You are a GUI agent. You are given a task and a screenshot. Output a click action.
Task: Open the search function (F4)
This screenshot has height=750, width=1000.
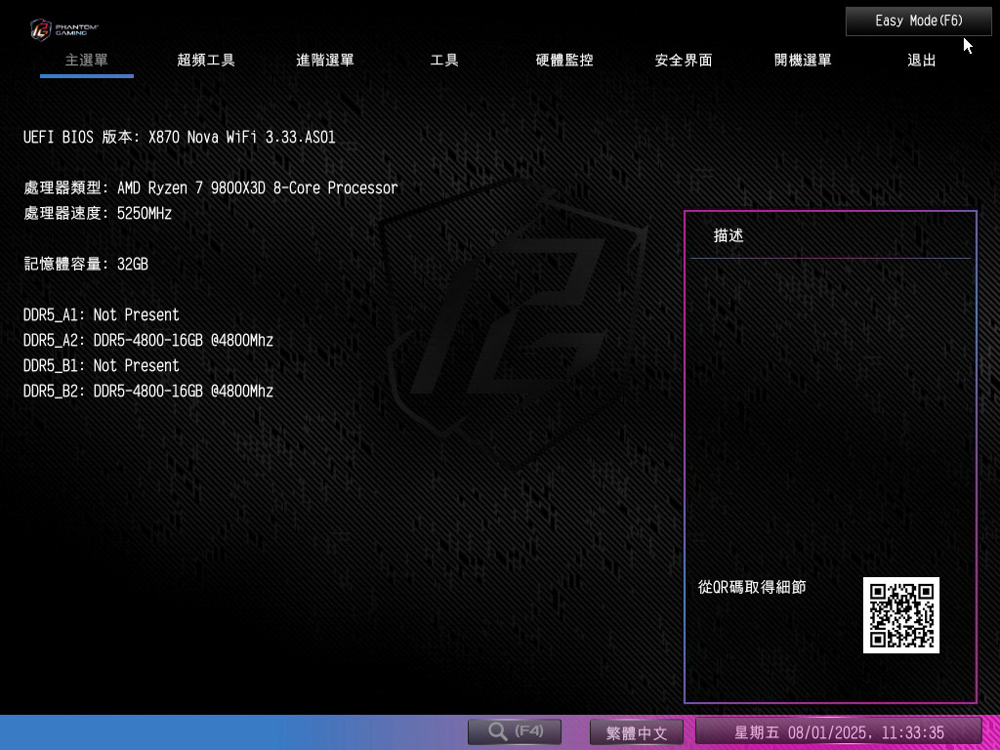click(514, 732)
